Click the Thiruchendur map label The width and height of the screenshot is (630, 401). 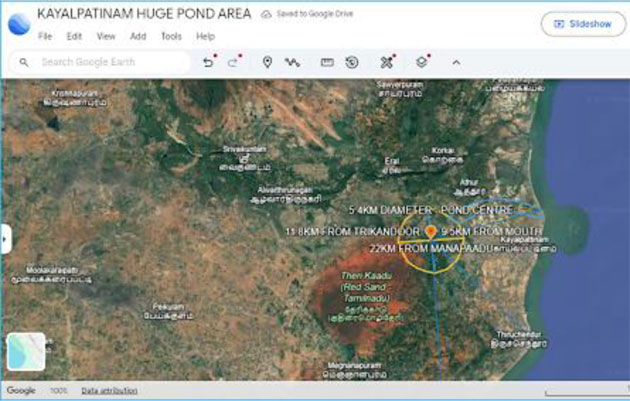(519, 339)
